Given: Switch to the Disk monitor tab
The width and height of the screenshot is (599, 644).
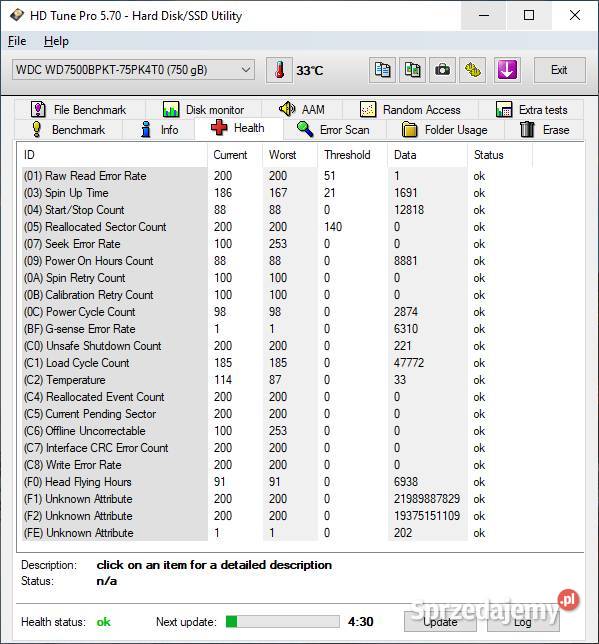Looking at the screenshot, I should (203, 110).
